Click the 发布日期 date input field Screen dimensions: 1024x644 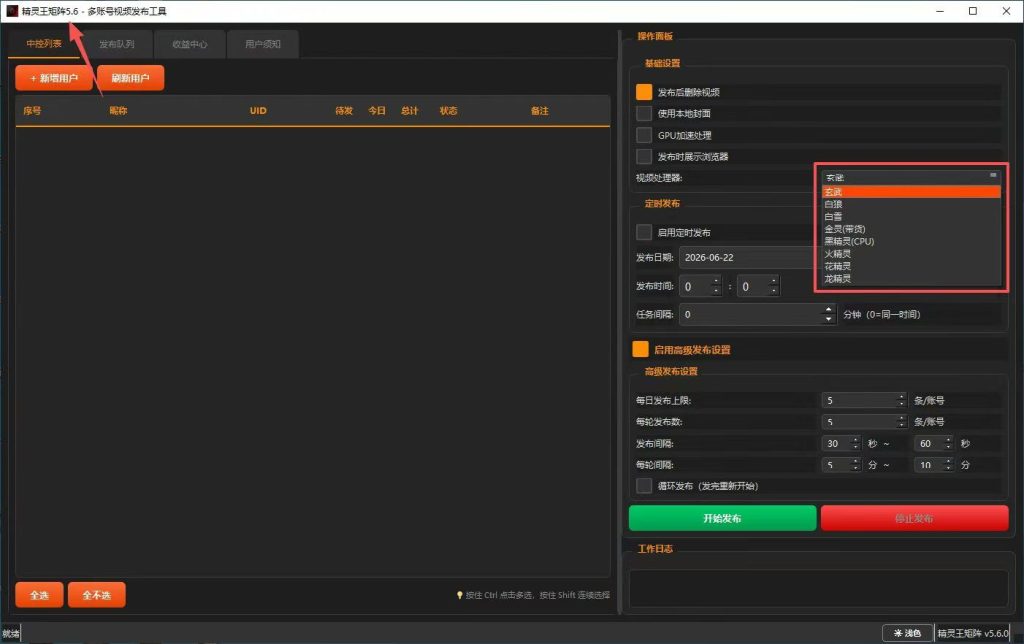(748, 257)
